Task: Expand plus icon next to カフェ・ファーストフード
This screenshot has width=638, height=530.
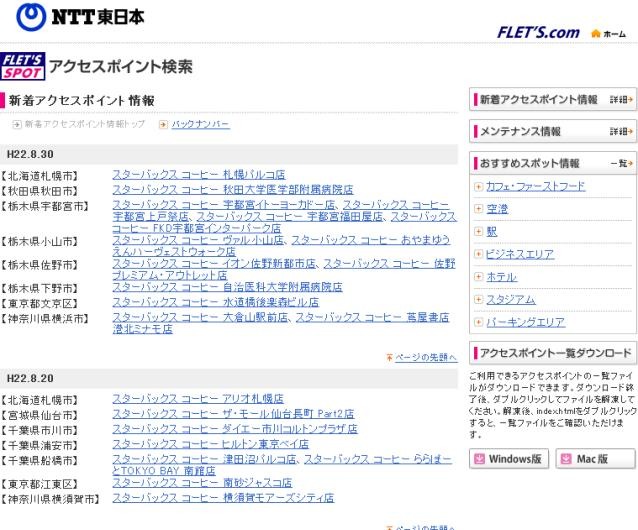Action: click(478, 187)
